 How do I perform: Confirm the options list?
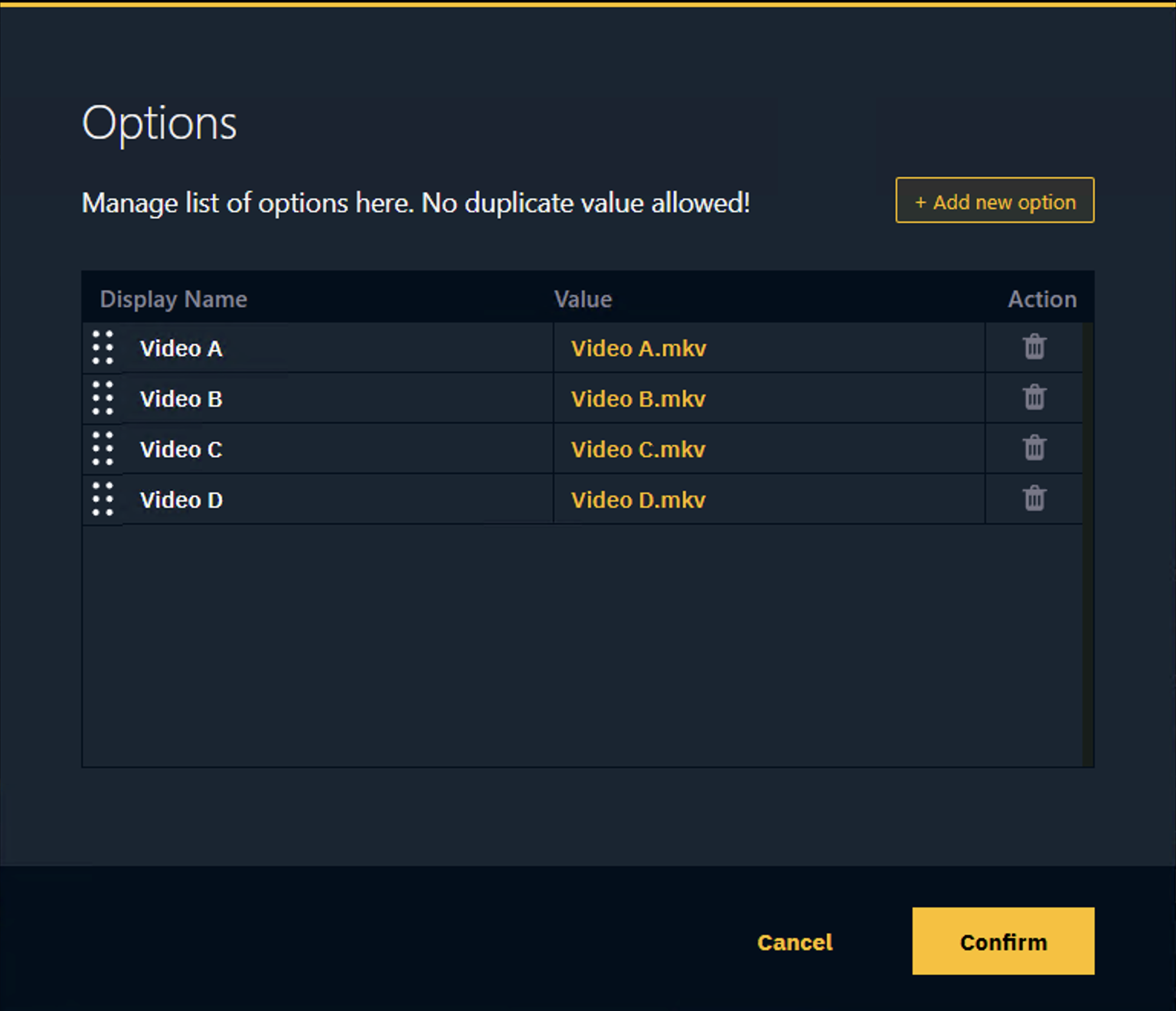(x=1003, y=941)
